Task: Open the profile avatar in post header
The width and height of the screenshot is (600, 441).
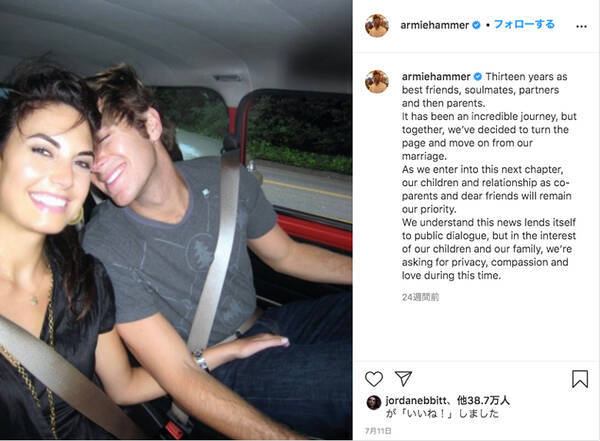Action: coord(377,26)
